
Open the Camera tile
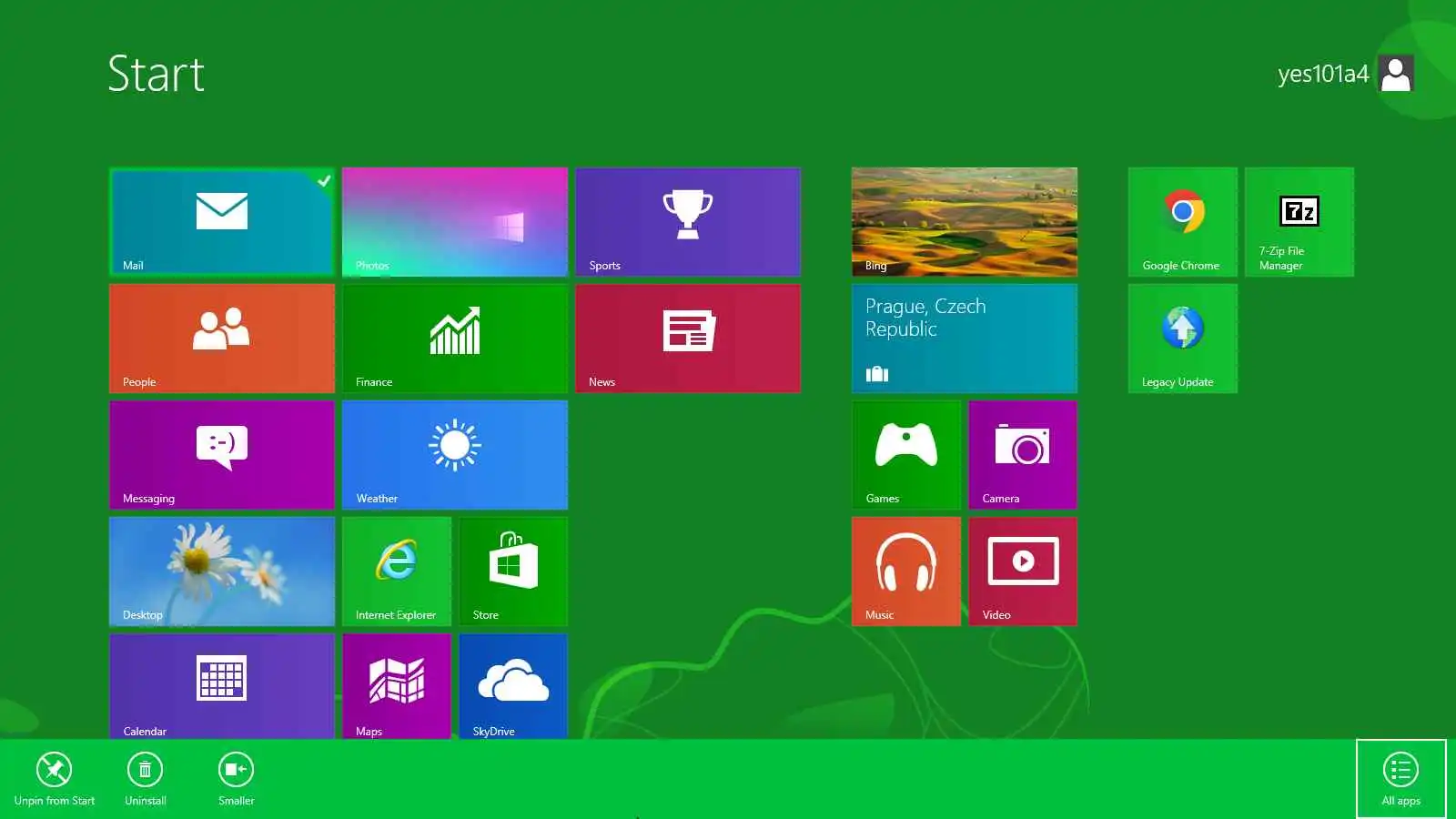coord(1023,455)
